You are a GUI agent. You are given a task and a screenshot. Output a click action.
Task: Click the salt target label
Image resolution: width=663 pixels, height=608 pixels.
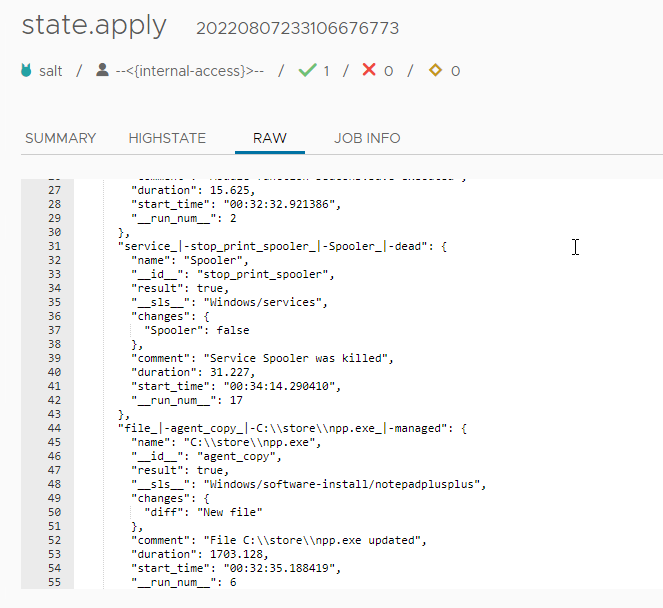[x=51, y=71]
